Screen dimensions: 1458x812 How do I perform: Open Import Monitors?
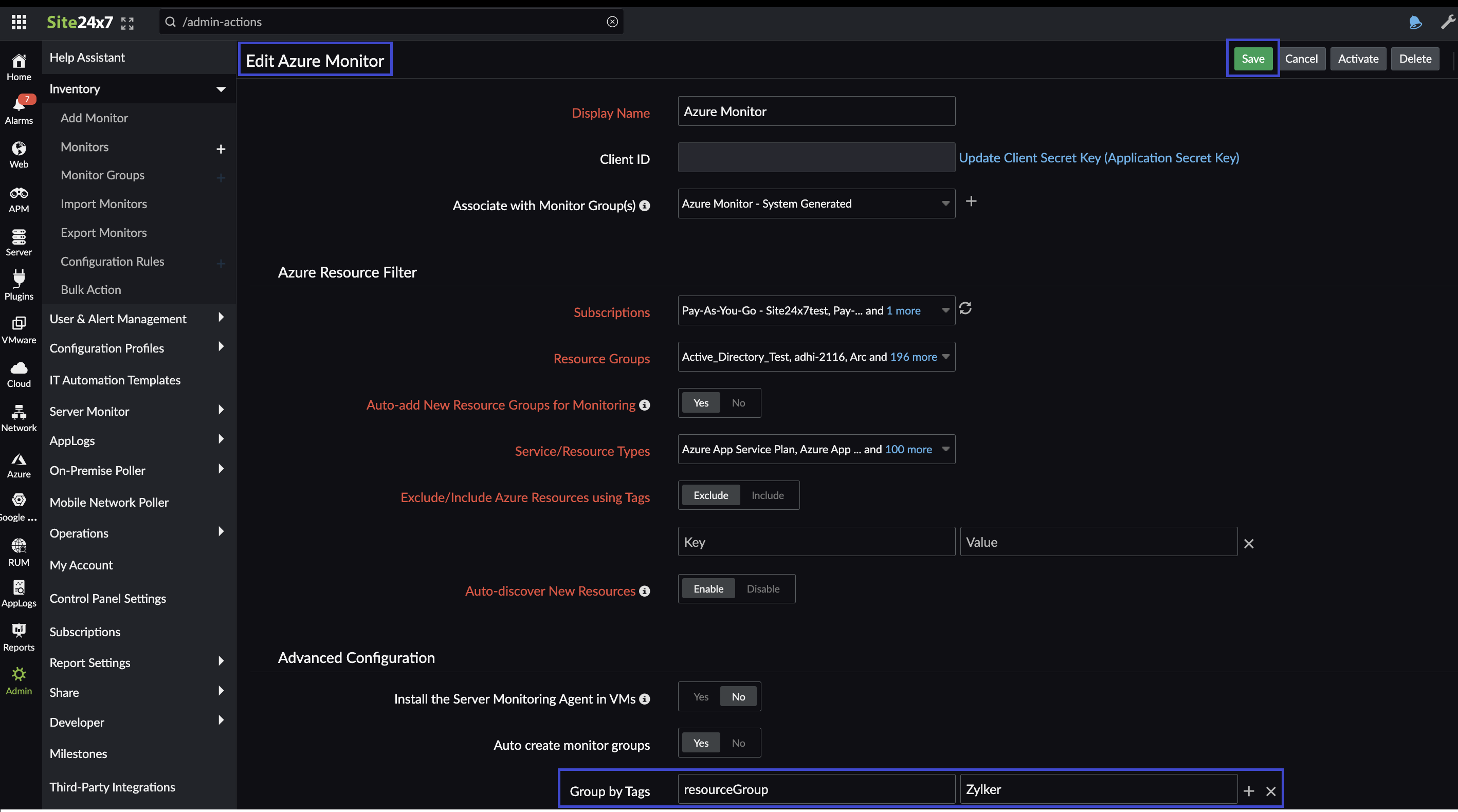point(103,204)
